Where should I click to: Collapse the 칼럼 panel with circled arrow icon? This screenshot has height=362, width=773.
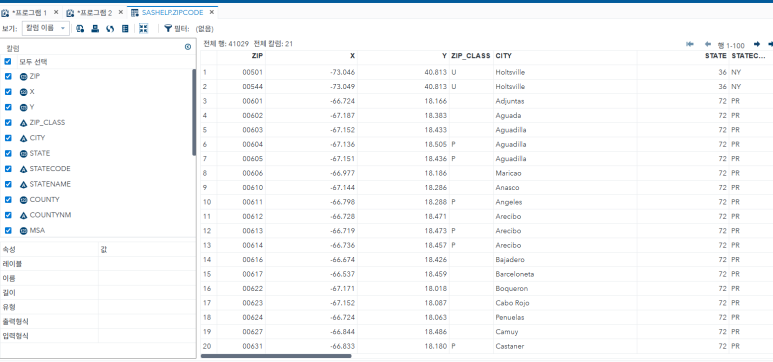188,47
